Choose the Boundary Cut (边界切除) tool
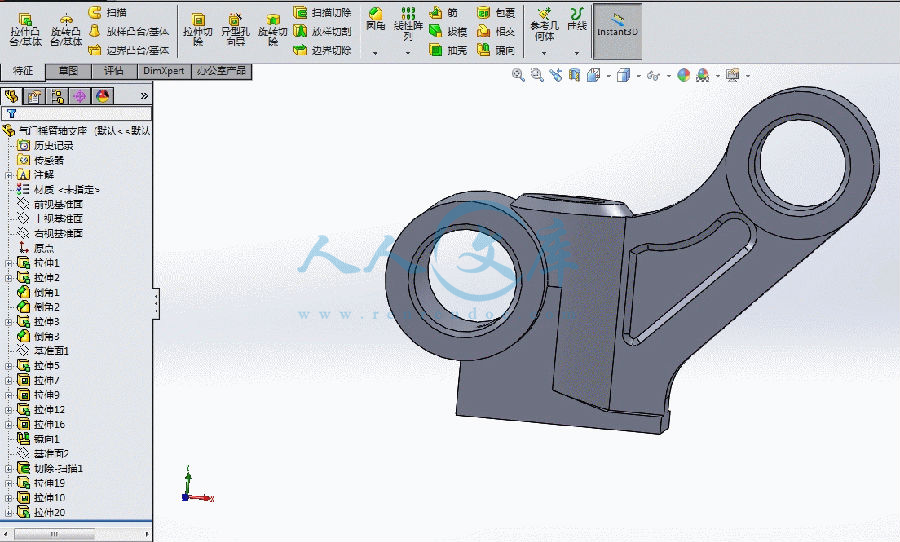 [322, 50]
